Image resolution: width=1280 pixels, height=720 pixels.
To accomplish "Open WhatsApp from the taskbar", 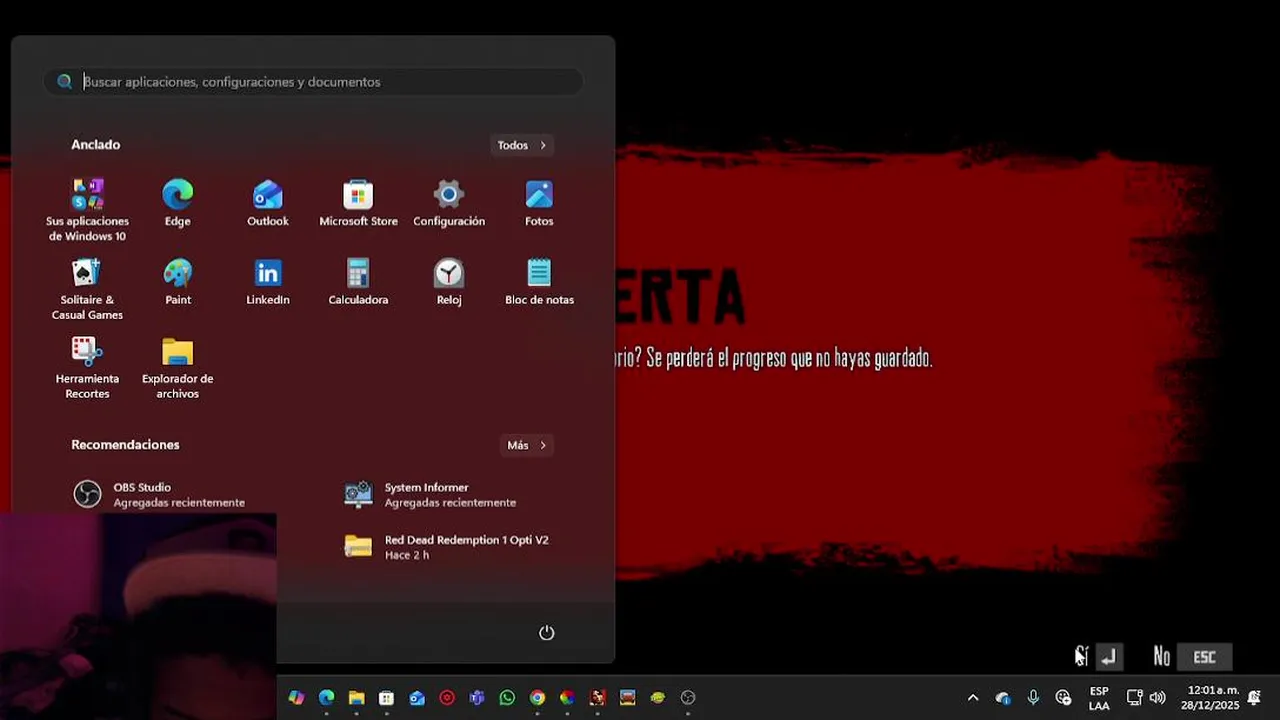I will point(507,698).
